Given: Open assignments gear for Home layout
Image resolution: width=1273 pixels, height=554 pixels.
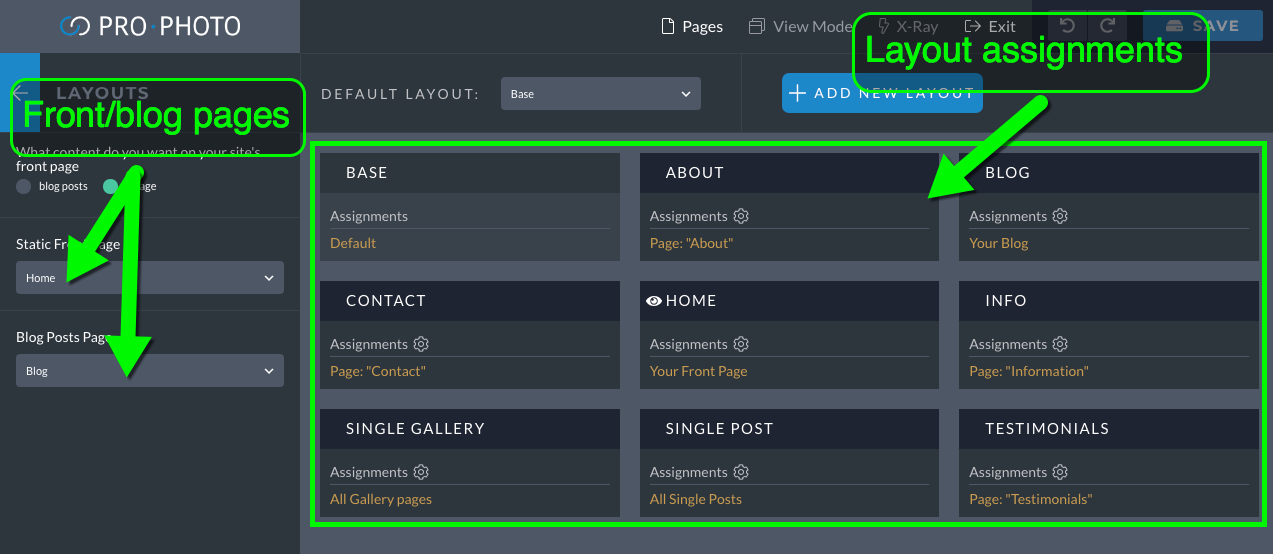Looking at the screenshot, I should pos(741,344).
